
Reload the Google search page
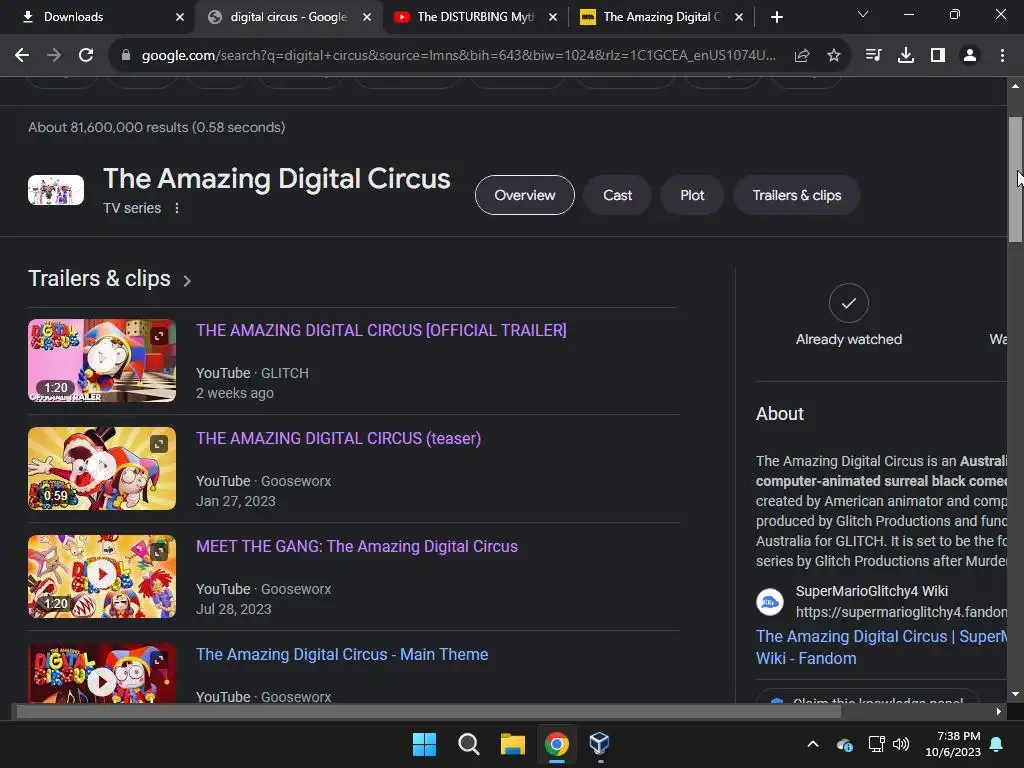click(x=86, y=56)
